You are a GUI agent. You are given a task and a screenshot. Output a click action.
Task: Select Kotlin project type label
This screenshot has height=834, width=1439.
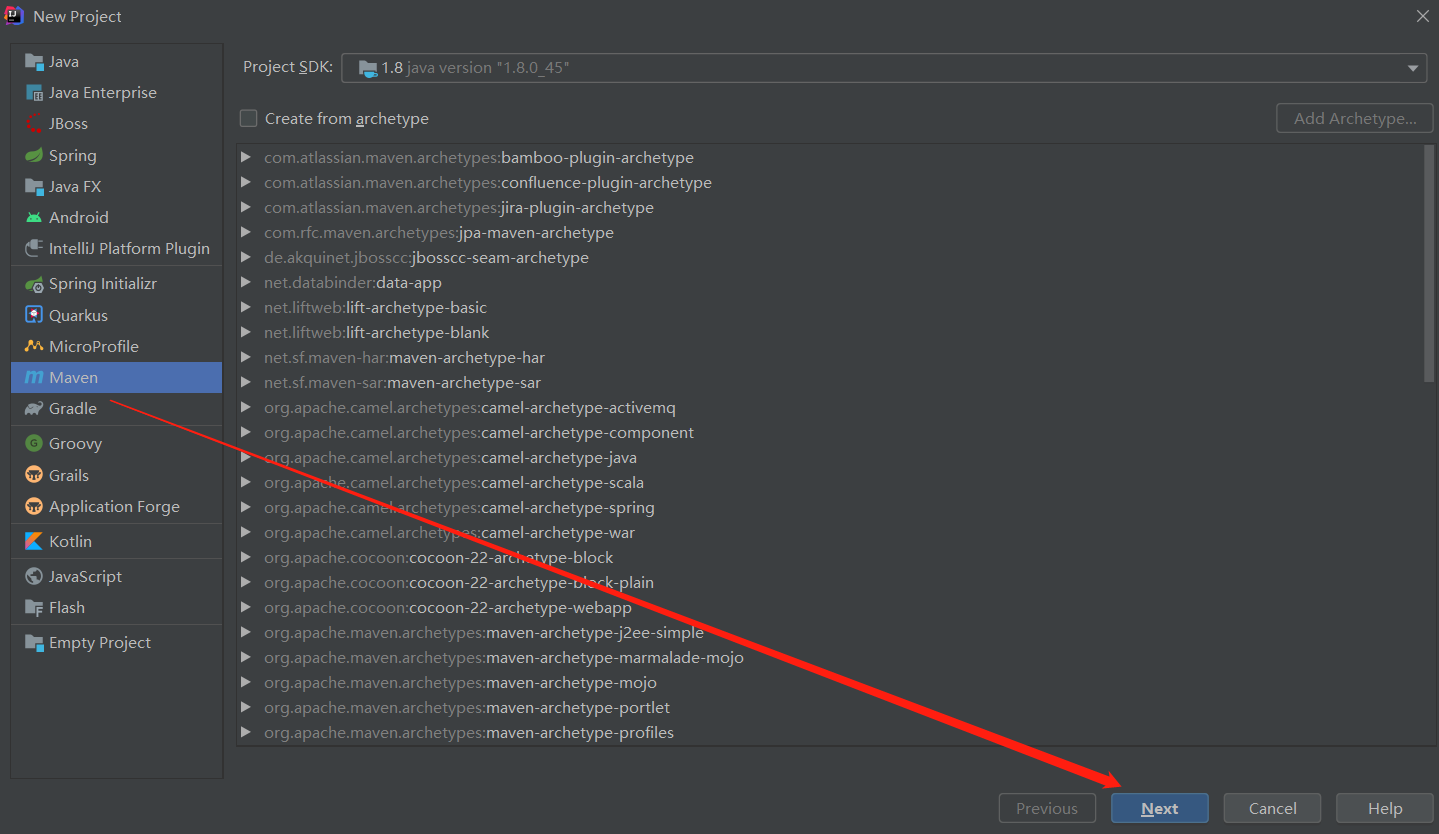[x=70, y=541]
